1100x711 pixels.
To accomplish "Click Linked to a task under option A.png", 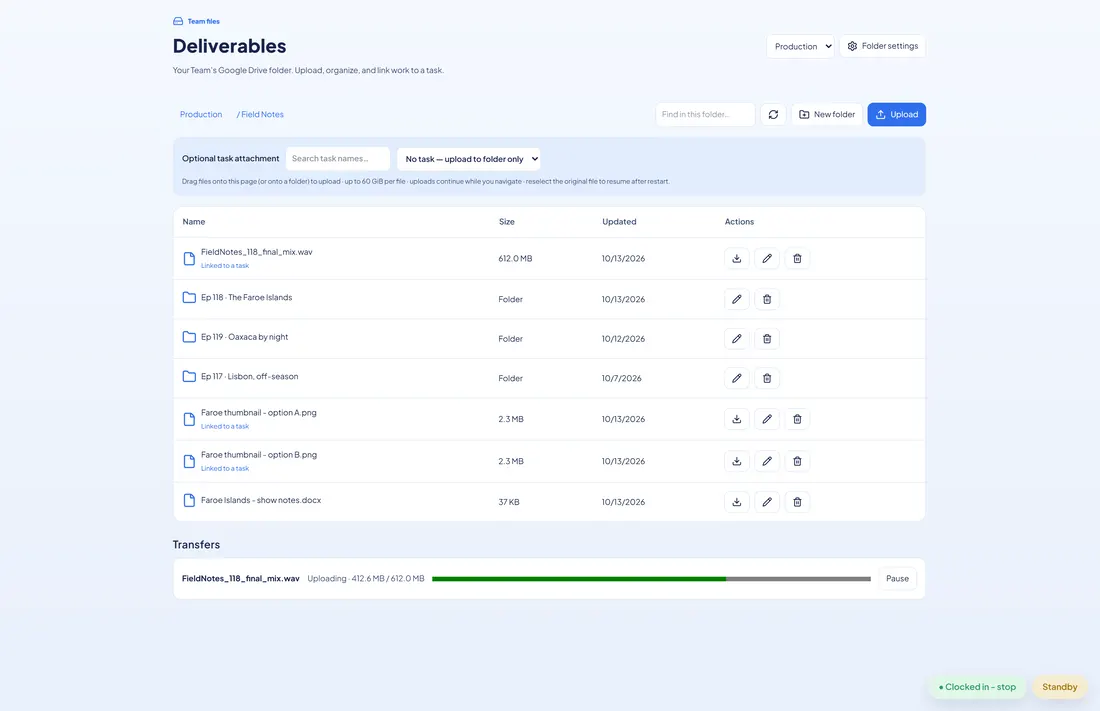I will (224, 427).
